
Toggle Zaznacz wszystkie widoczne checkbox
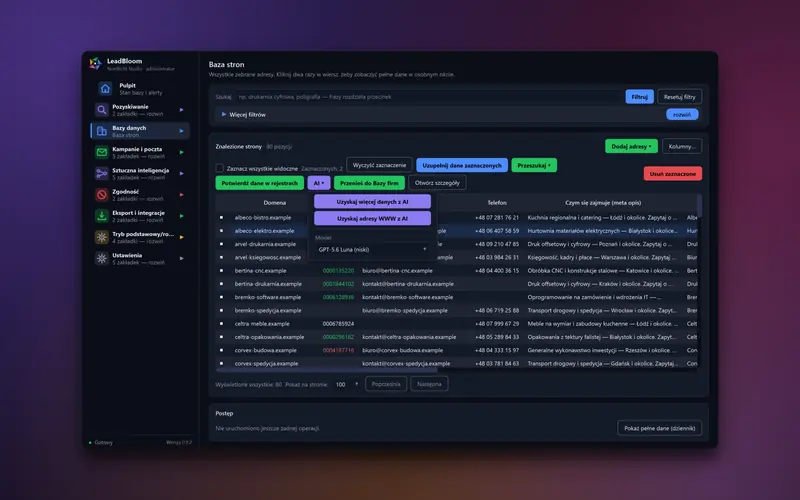219,168
